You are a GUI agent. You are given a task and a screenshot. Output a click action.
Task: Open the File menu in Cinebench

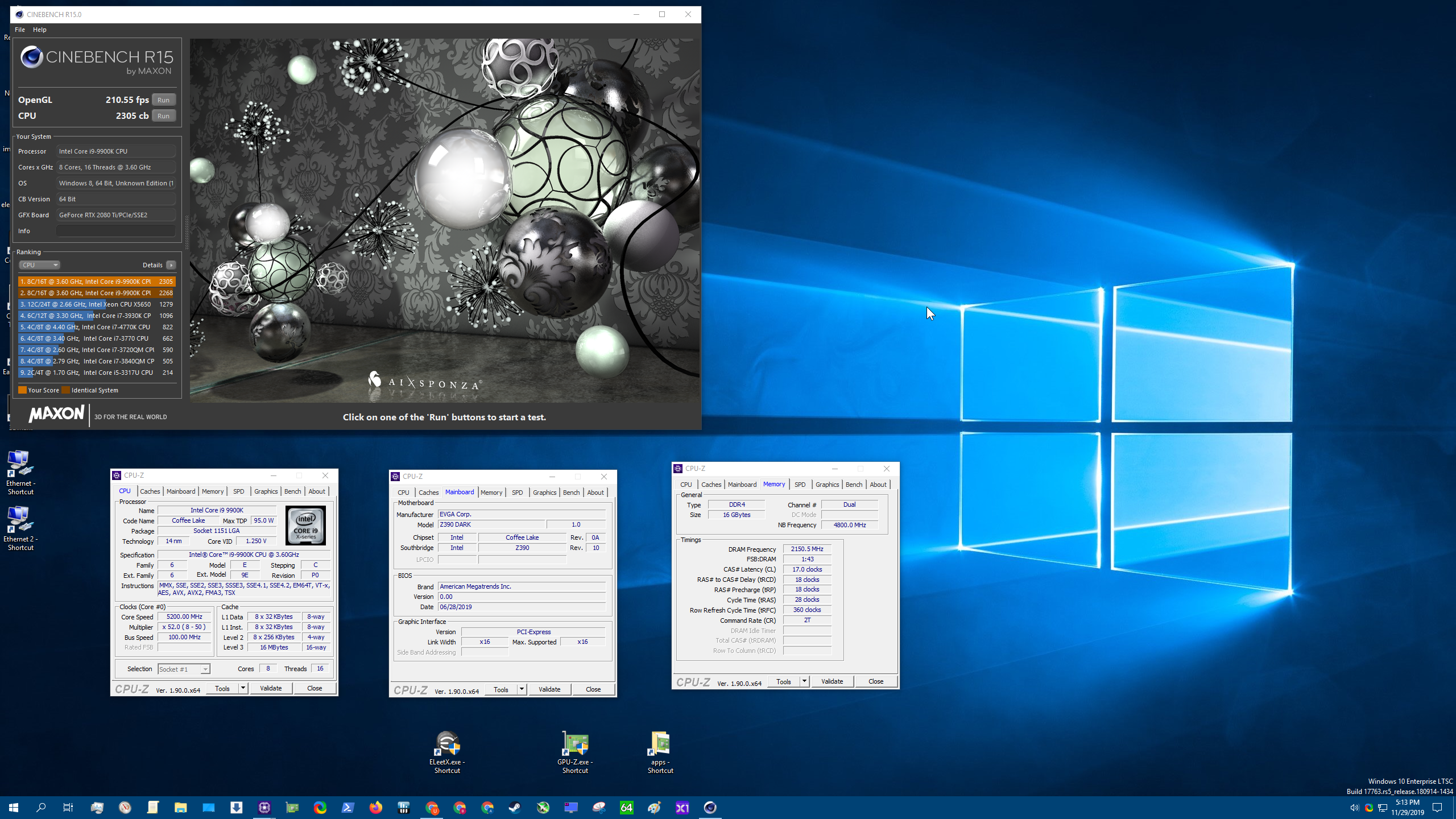point(20,30)
